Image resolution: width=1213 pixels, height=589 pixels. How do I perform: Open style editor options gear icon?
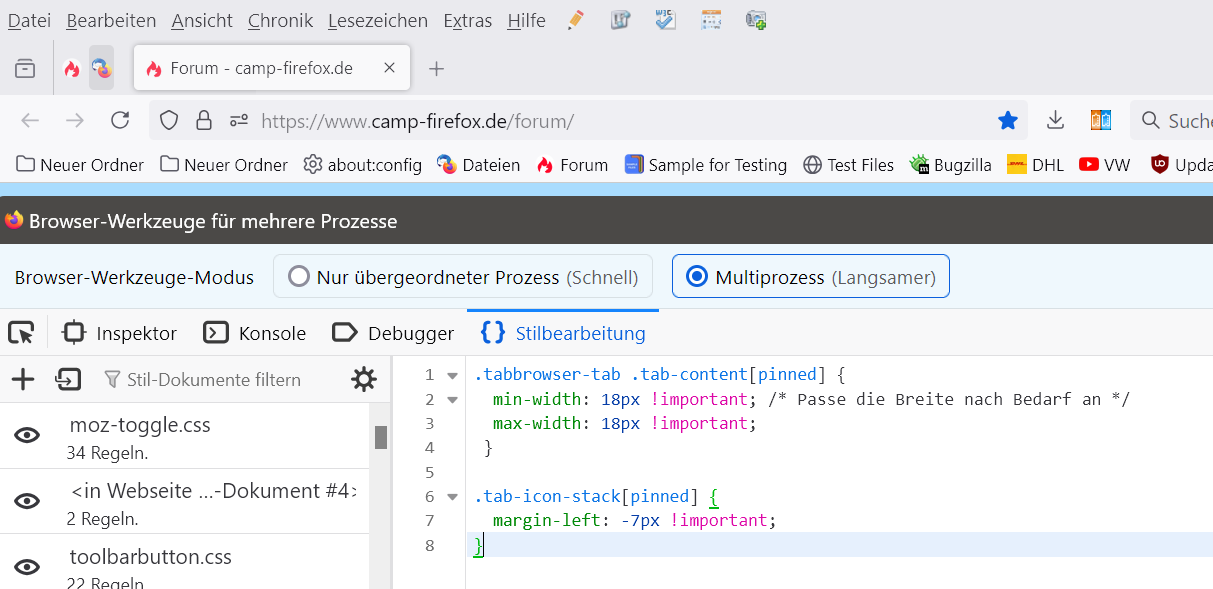coord(364,379)
